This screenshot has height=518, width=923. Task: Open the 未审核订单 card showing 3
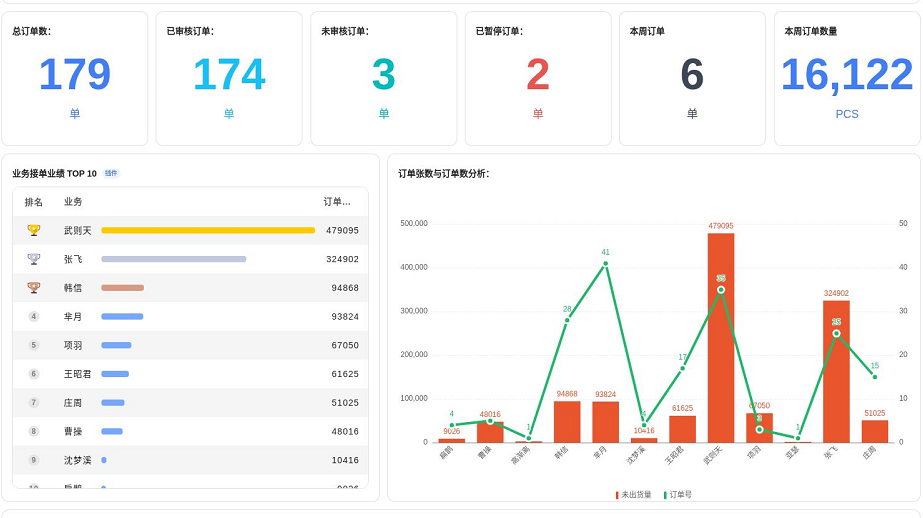[x=384, y=78]
